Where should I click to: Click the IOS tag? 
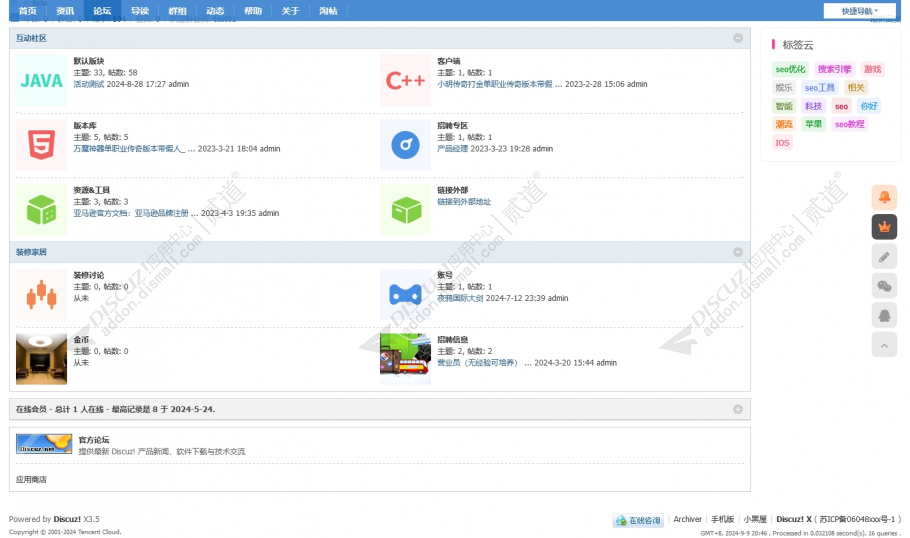coord(782,143)
